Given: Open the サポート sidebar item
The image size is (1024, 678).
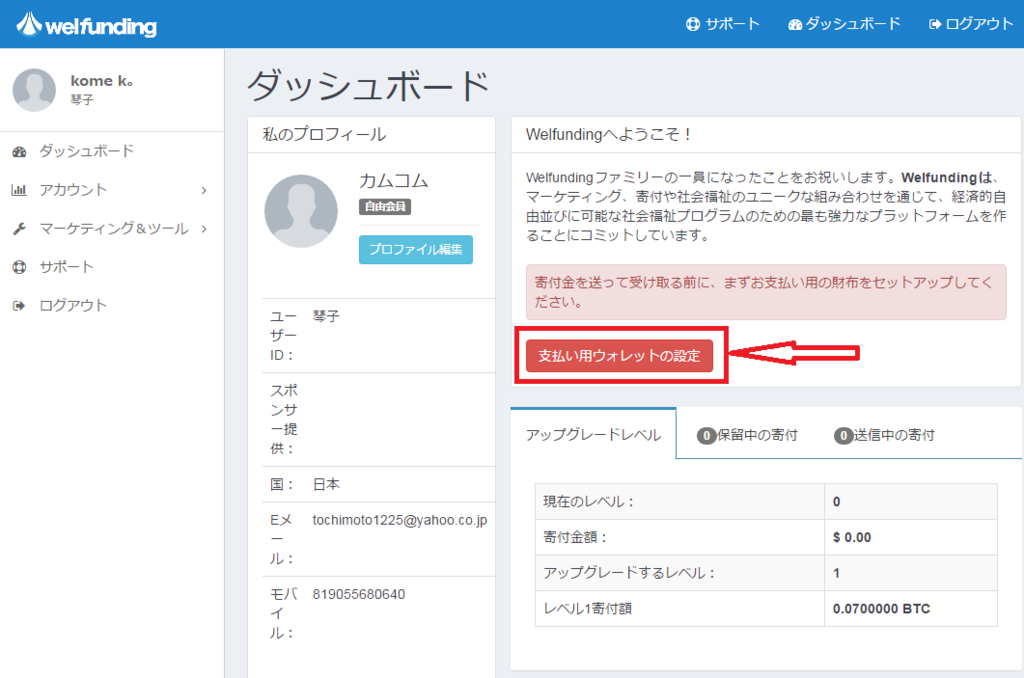Looking at the screenshot, I should (x=112, y=267).
